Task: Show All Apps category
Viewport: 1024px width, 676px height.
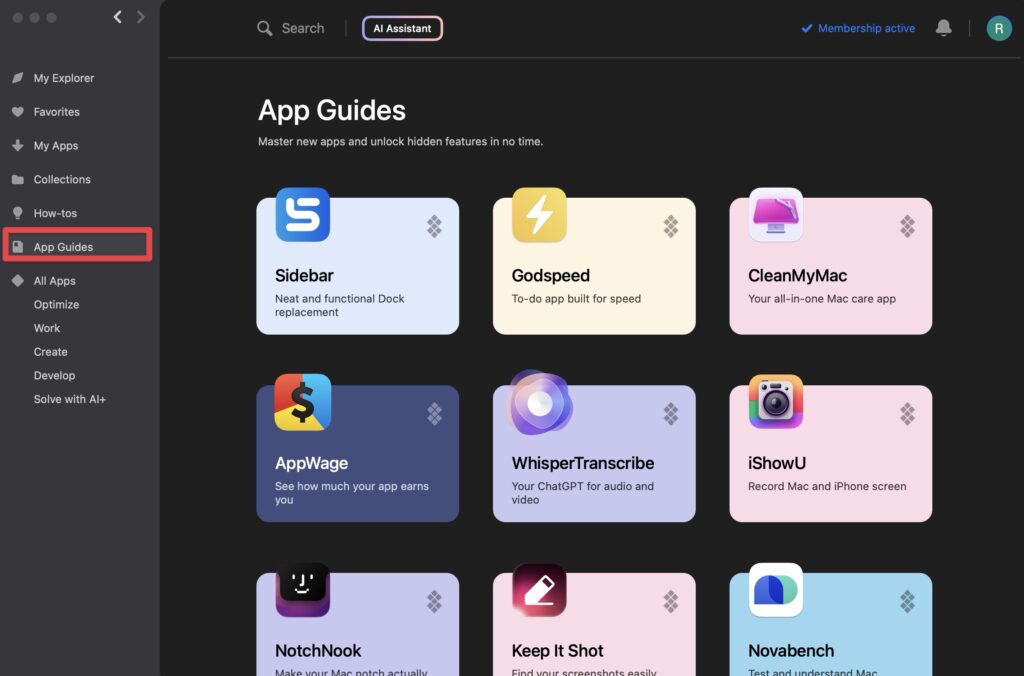Action: click(55, 281)
